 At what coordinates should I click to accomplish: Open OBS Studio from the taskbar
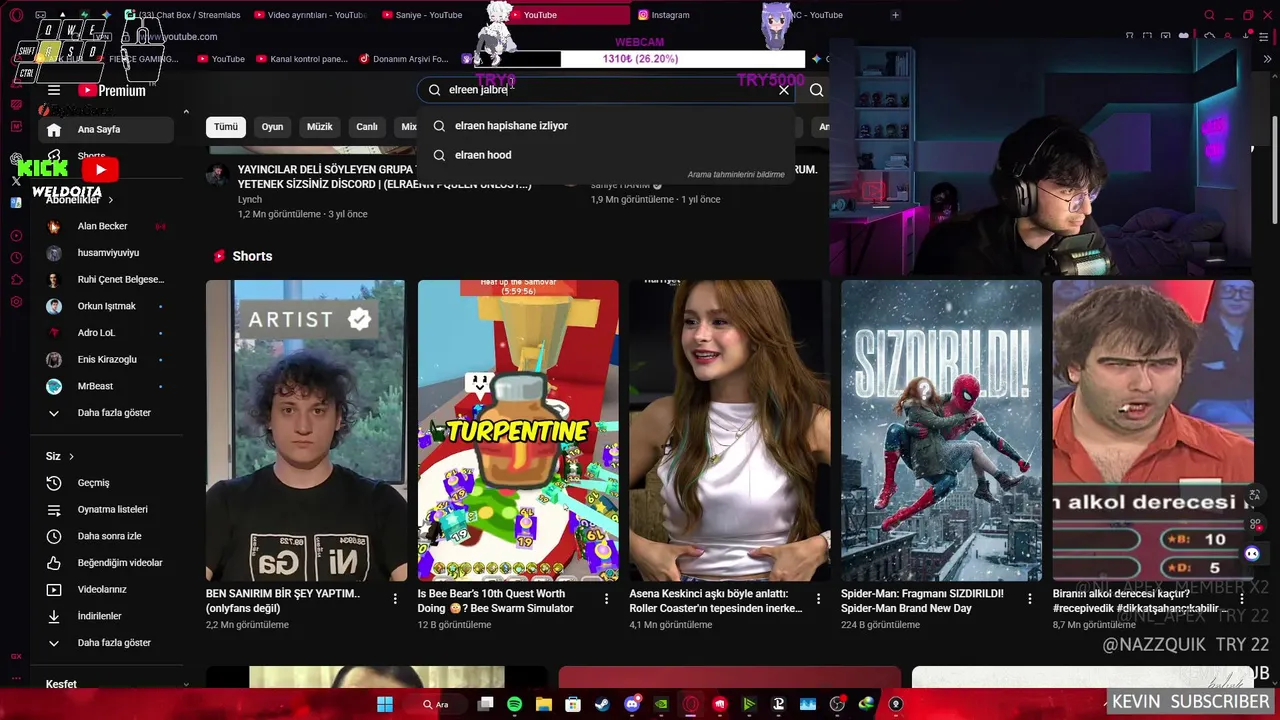coord(837,704)
